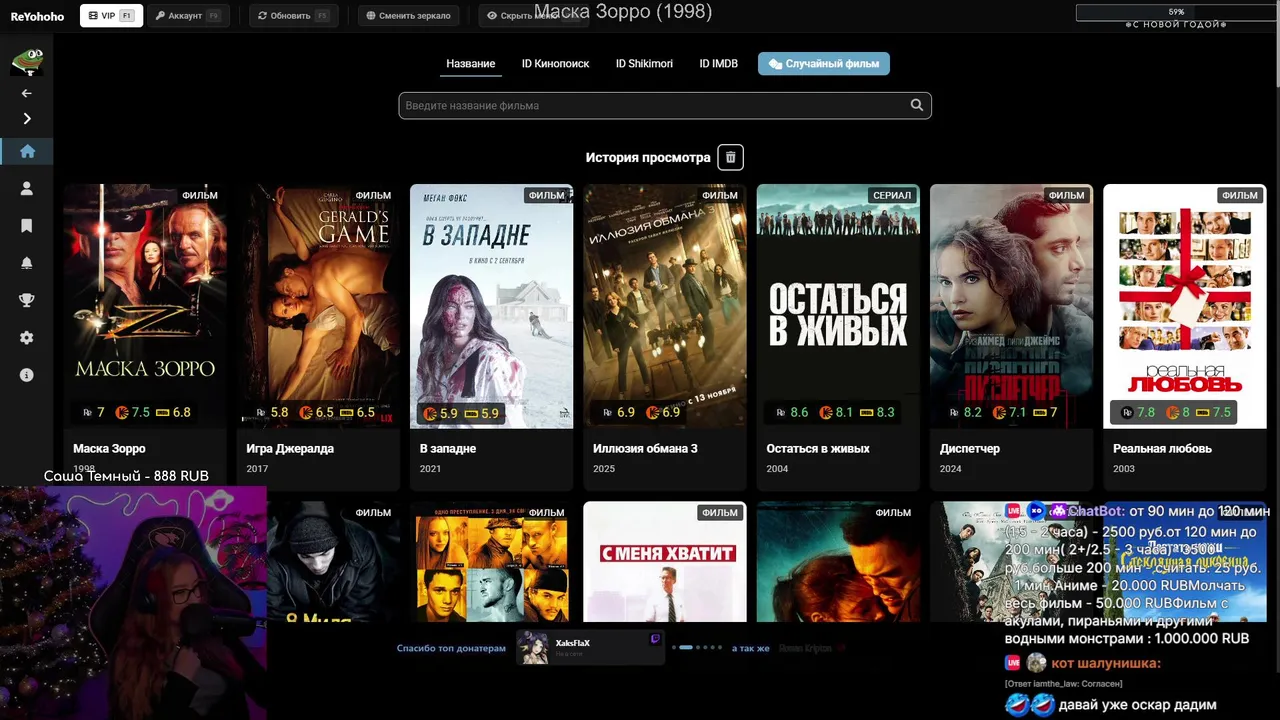The height and width of the screenshot is (720, 1280).
Task: Click the year 2004 under Остаться в живых
Action: click(777, 469)
